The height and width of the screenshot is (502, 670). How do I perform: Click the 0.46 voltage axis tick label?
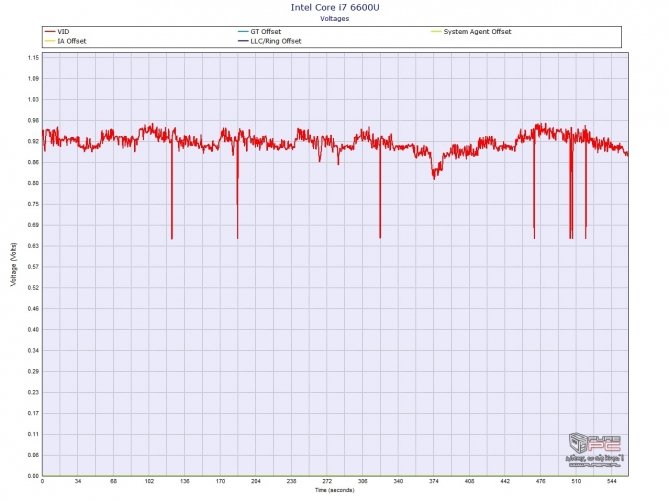(x=33, y=309)
